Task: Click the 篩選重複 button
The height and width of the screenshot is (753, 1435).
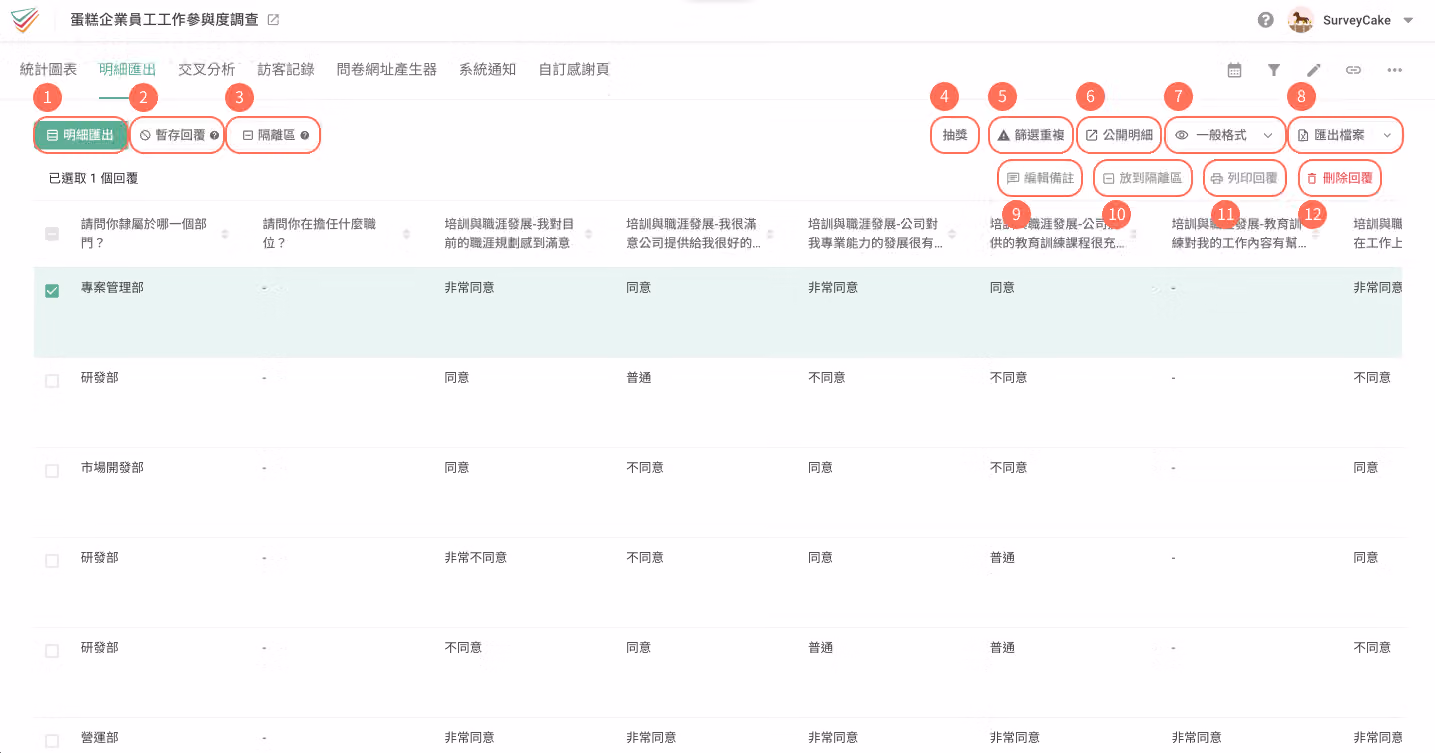Action: [x=1031, y=135]
